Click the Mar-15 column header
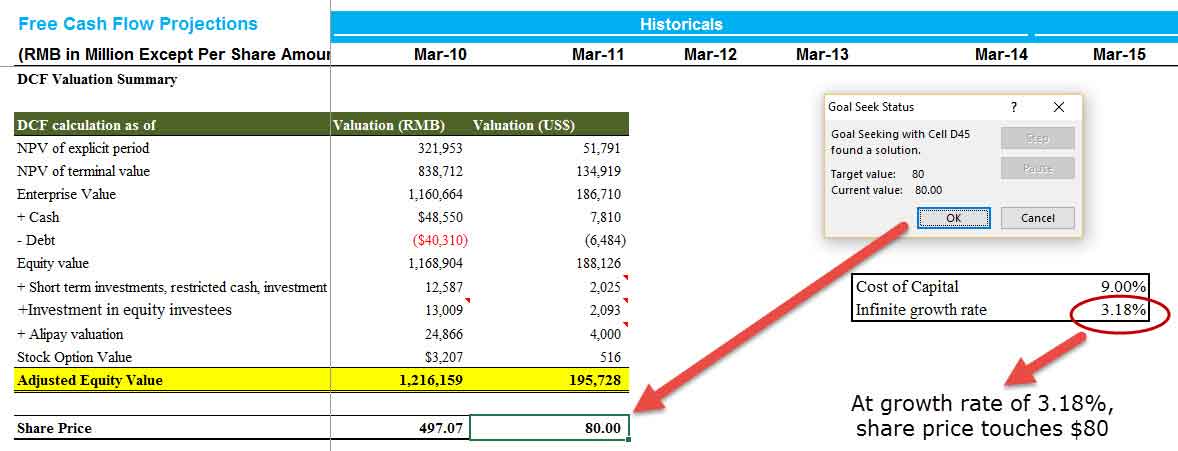The image size is (1178, 451). [x=1119, y=55]
